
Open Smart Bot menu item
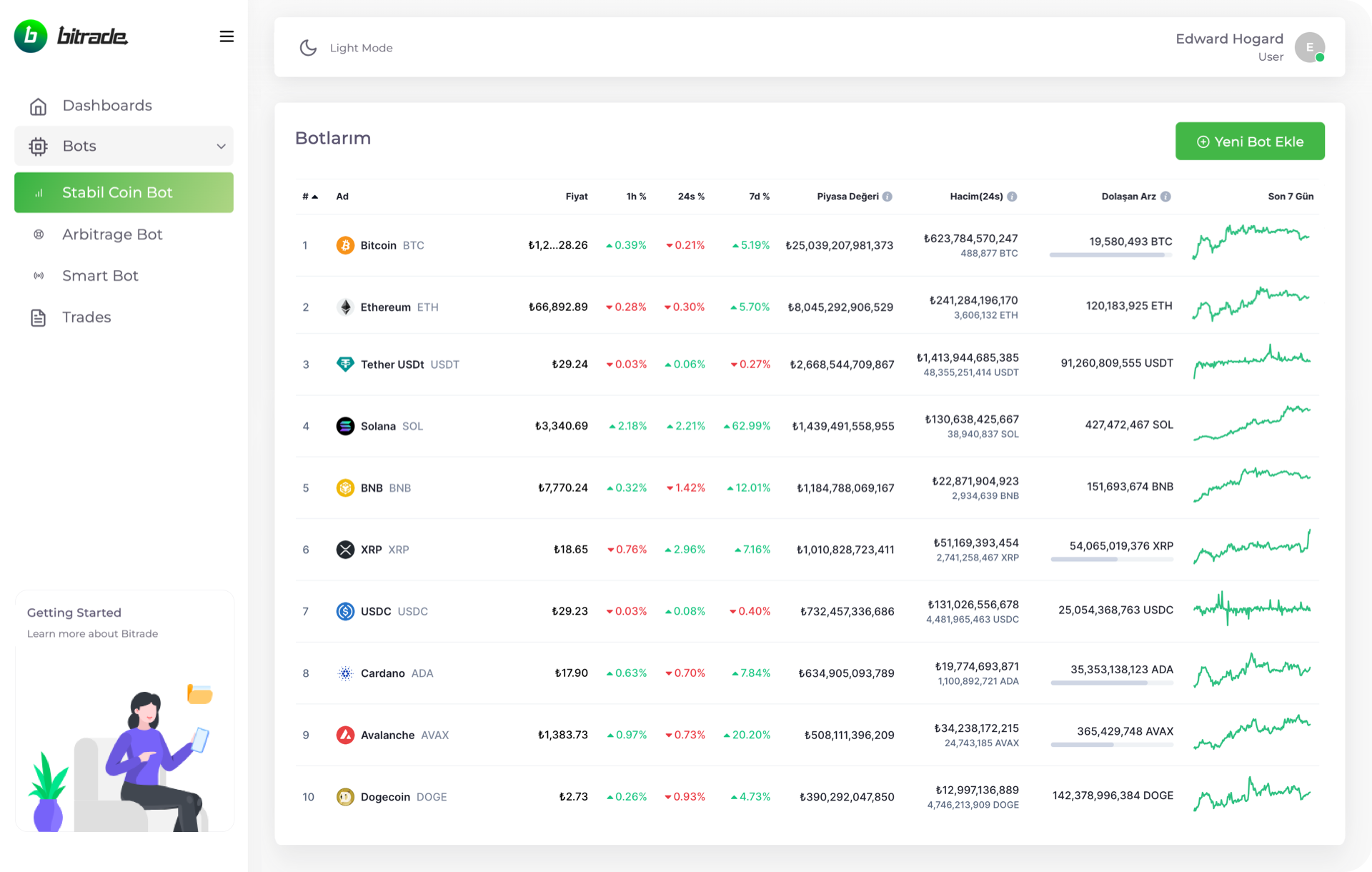(x=100, y=276)
